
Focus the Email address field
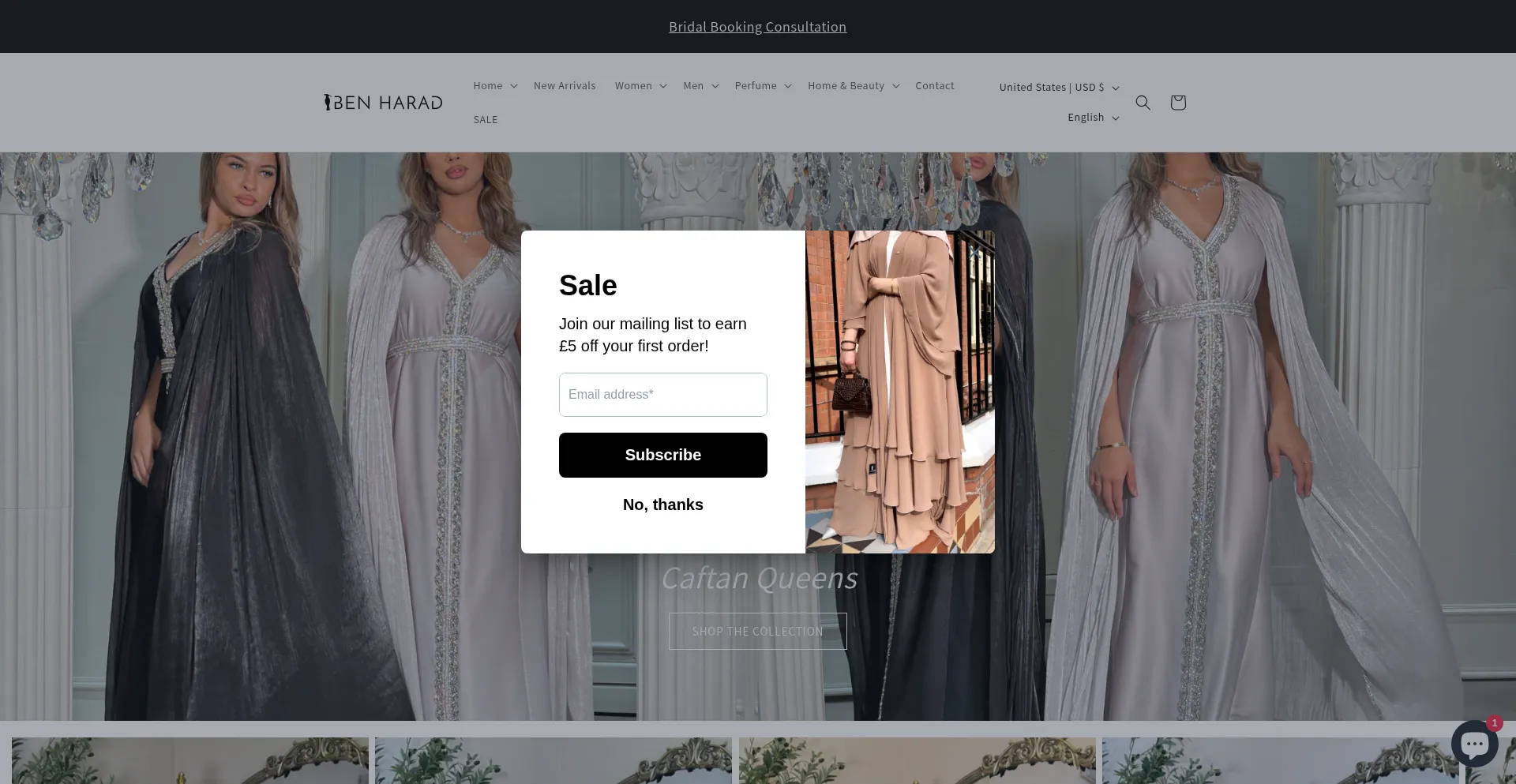pos(662,395)
